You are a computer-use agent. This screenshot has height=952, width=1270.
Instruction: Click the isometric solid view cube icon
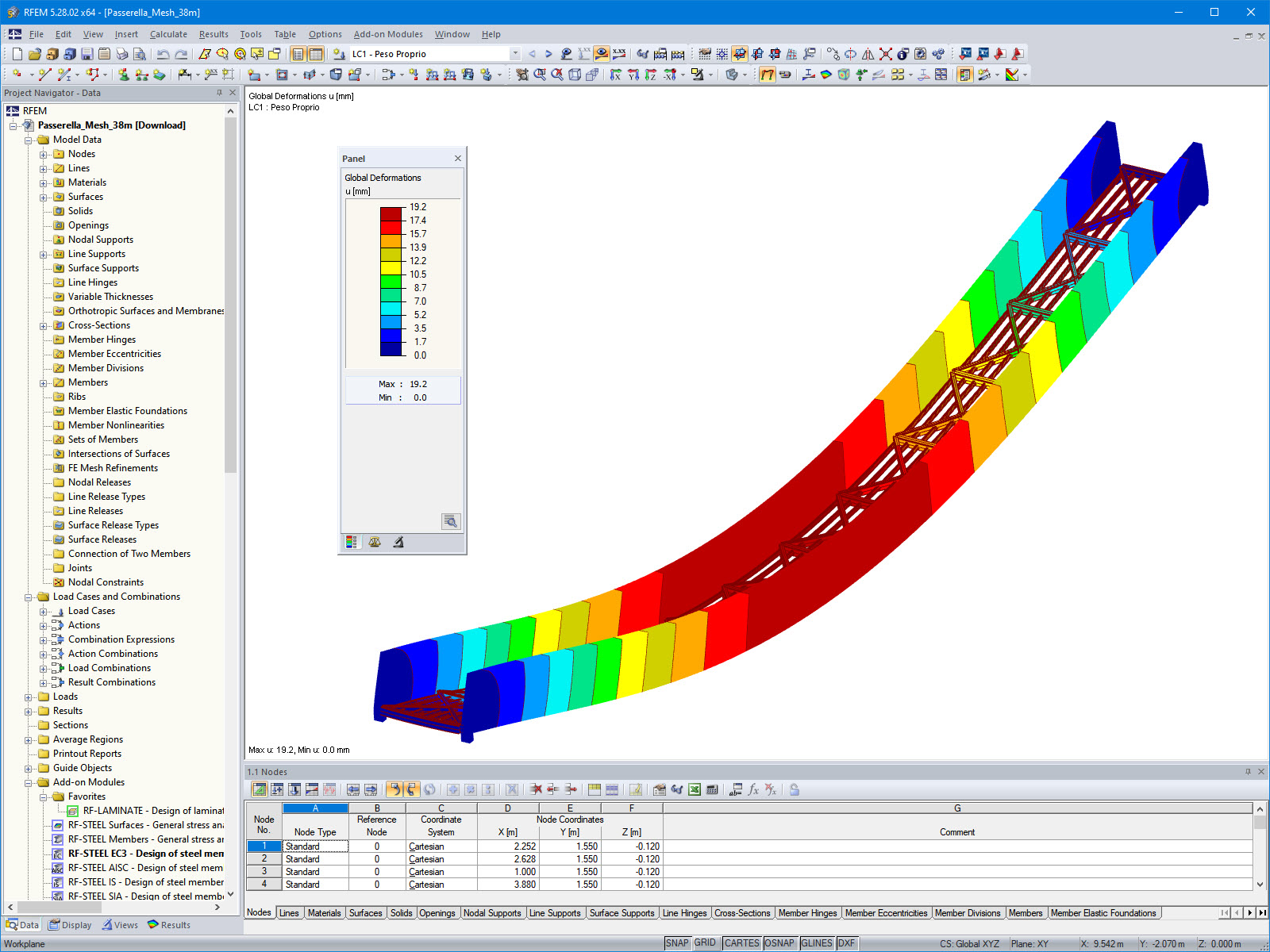575,75
